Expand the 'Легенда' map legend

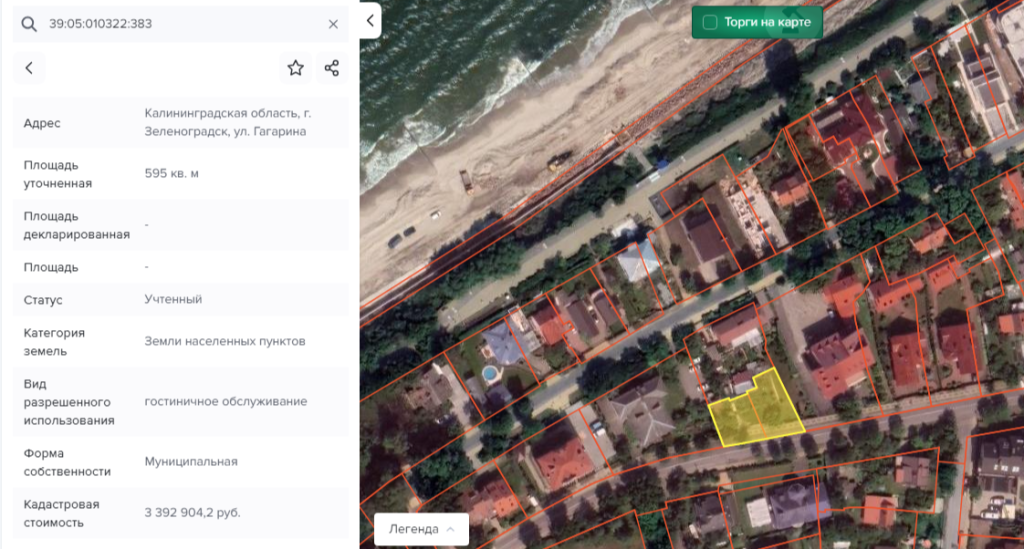tap(414, 529)
